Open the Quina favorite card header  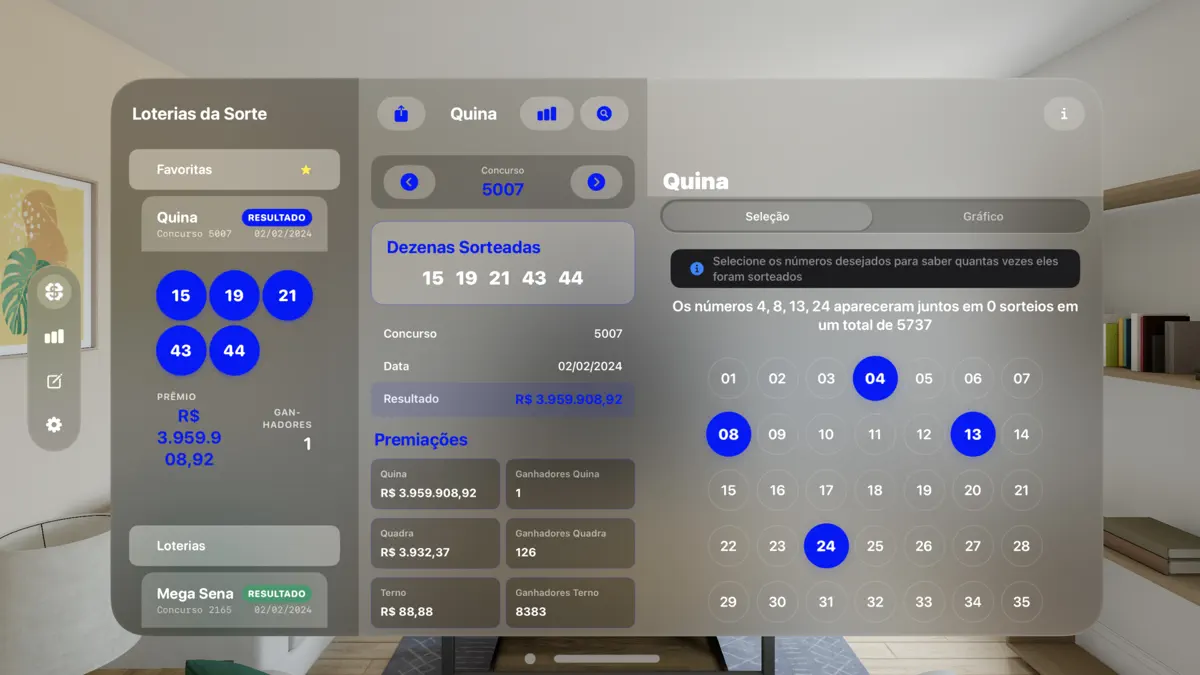(x=234, y=224)
